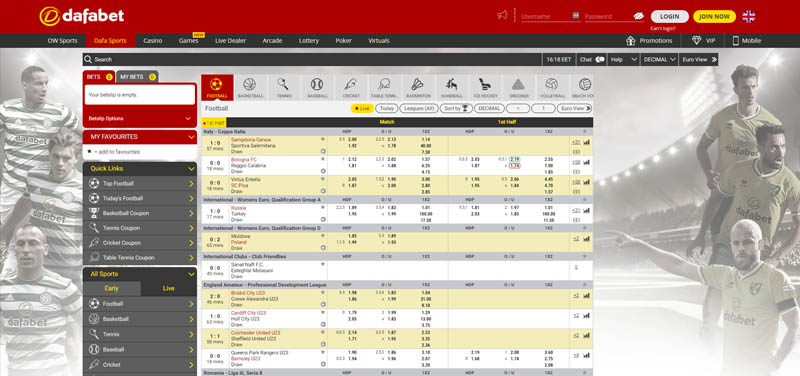Click the Promotions gift icon
Image resolution: width=800 pixels, height=376 pixels.
[631, 41]
